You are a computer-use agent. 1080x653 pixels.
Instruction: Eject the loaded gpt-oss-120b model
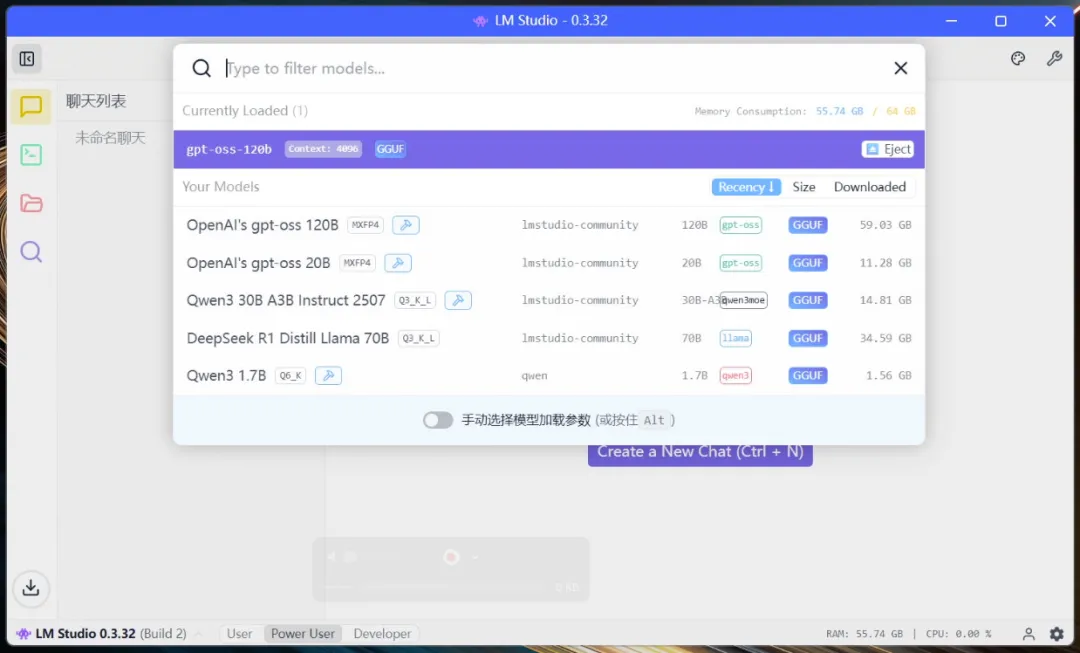coord(887,149)
